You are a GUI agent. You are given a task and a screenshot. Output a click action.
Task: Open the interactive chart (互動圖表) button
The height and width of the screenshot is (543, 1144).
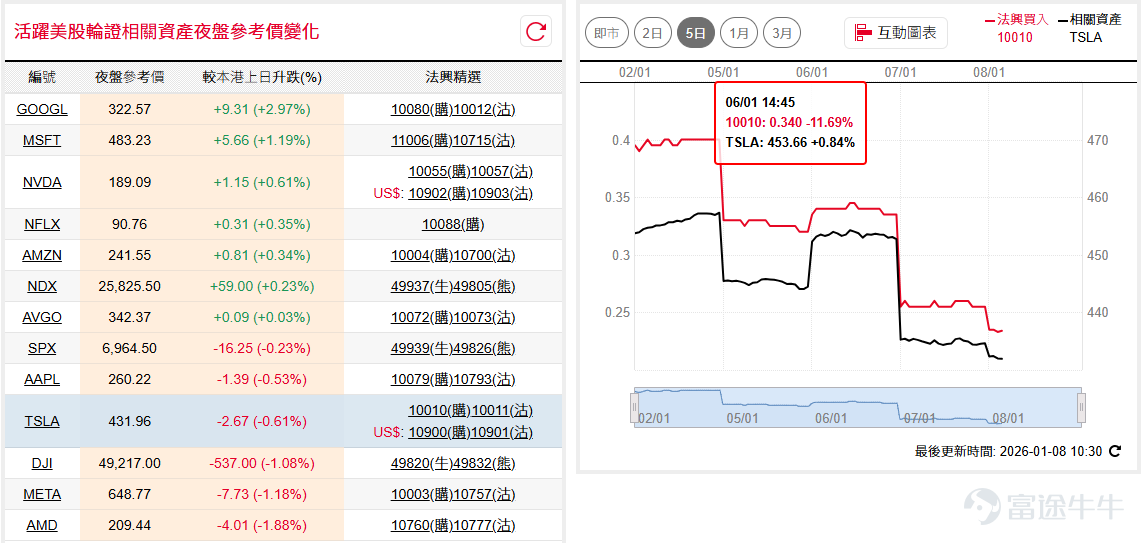tap(896, 33)
